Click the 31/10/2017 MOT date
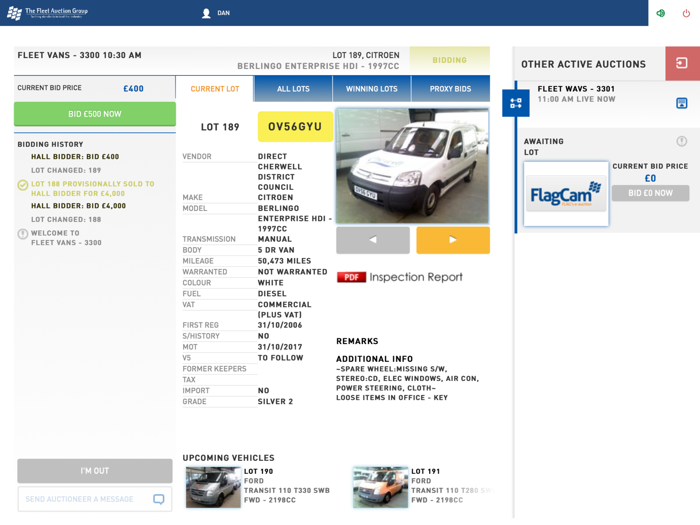Viewport: 700px width, 525px height. pyautogui.click(x=280, y=347)
